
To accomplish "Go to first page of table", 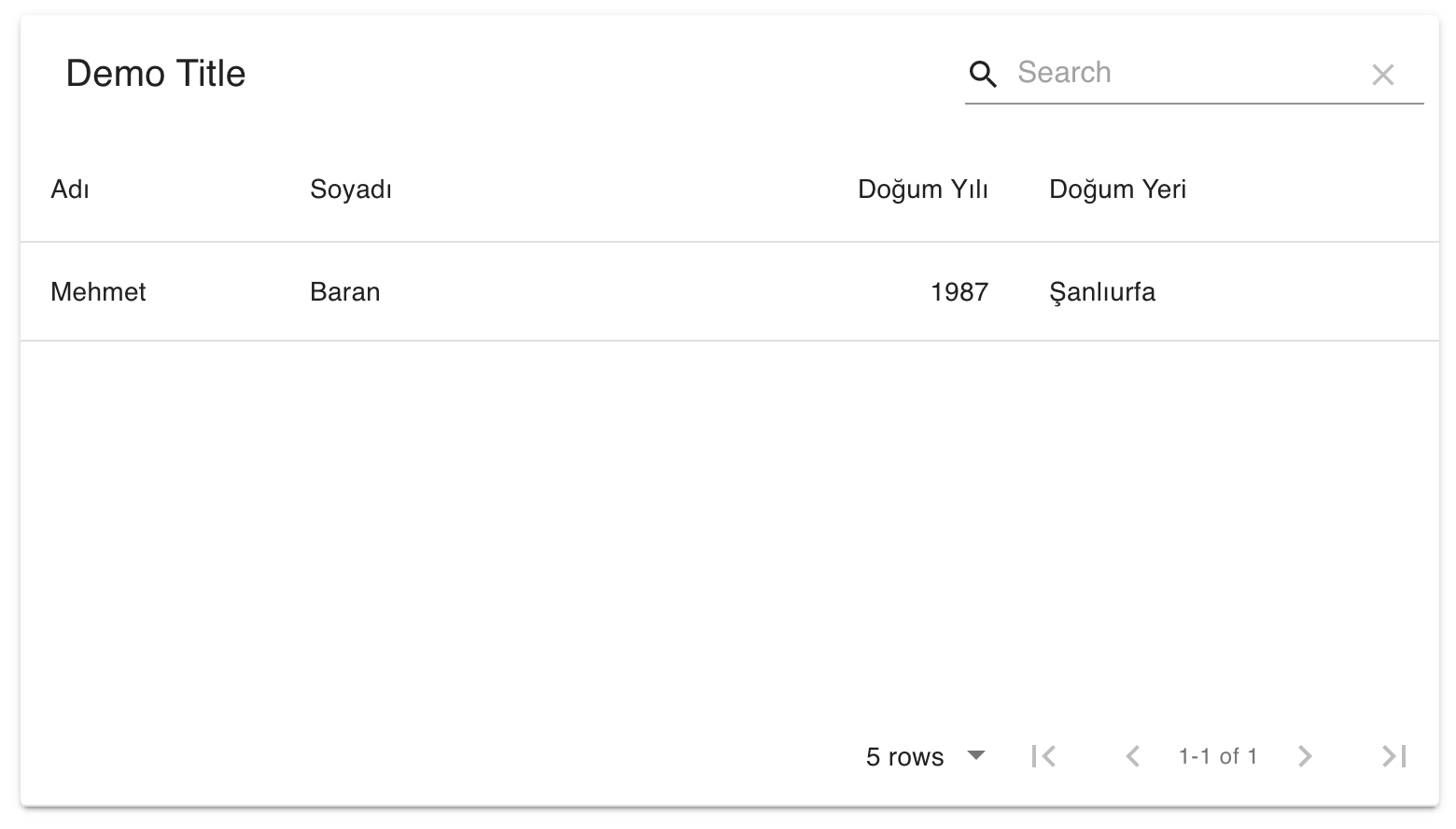I will 1043,756.
